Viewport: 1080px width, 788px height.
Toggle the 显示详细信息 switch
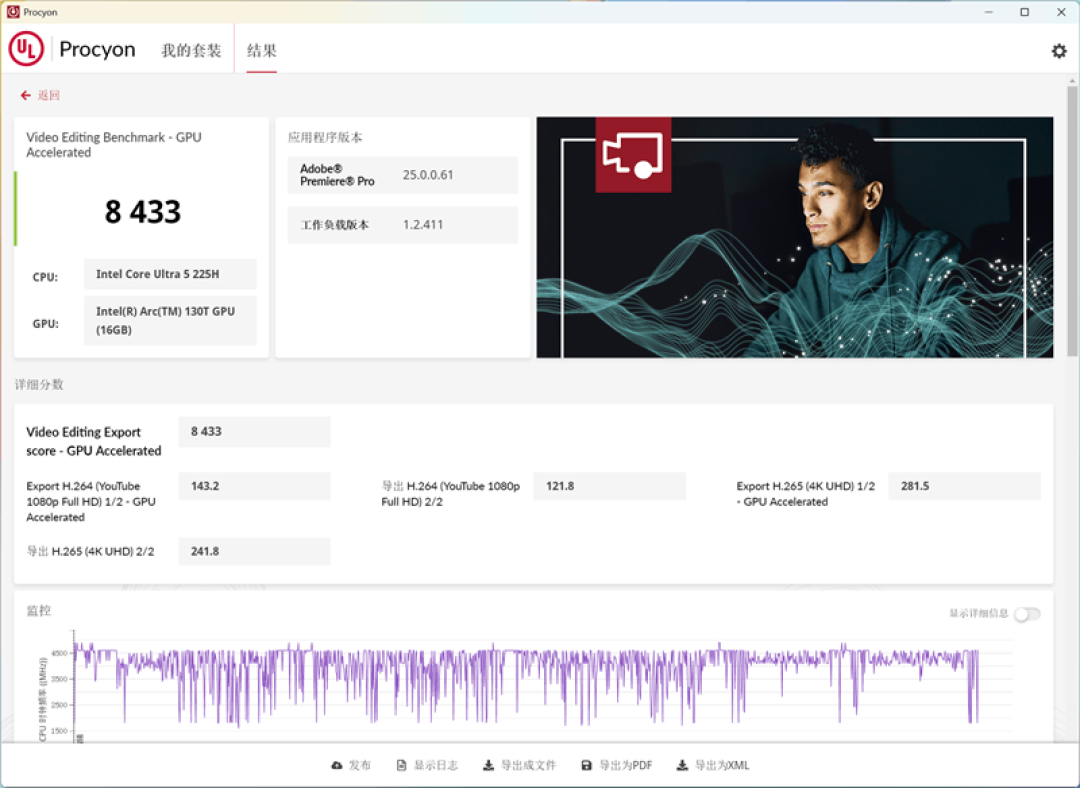point(1027,614)
